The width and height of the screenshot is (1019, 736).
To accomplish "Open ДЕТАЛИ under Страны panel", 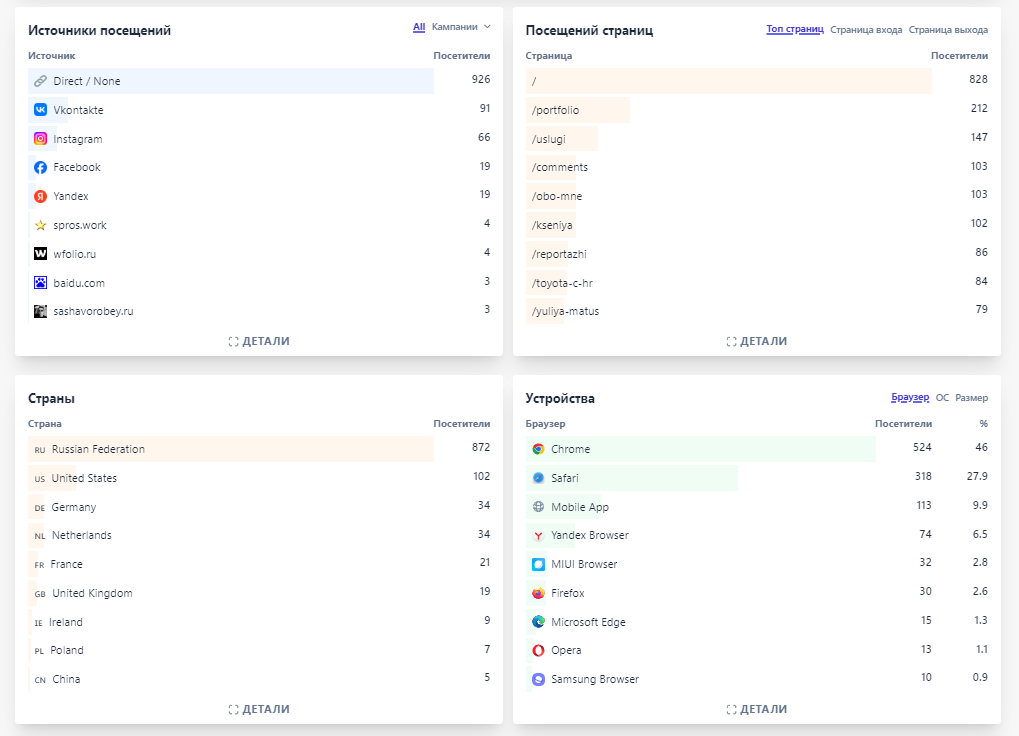I will [259, 709].
